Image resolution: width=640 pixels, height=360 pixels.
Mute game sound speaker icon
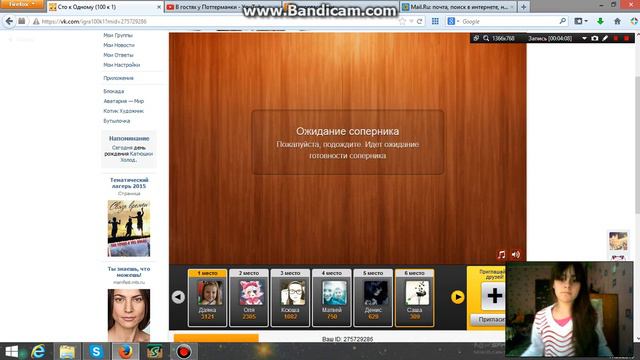[516, 255]
